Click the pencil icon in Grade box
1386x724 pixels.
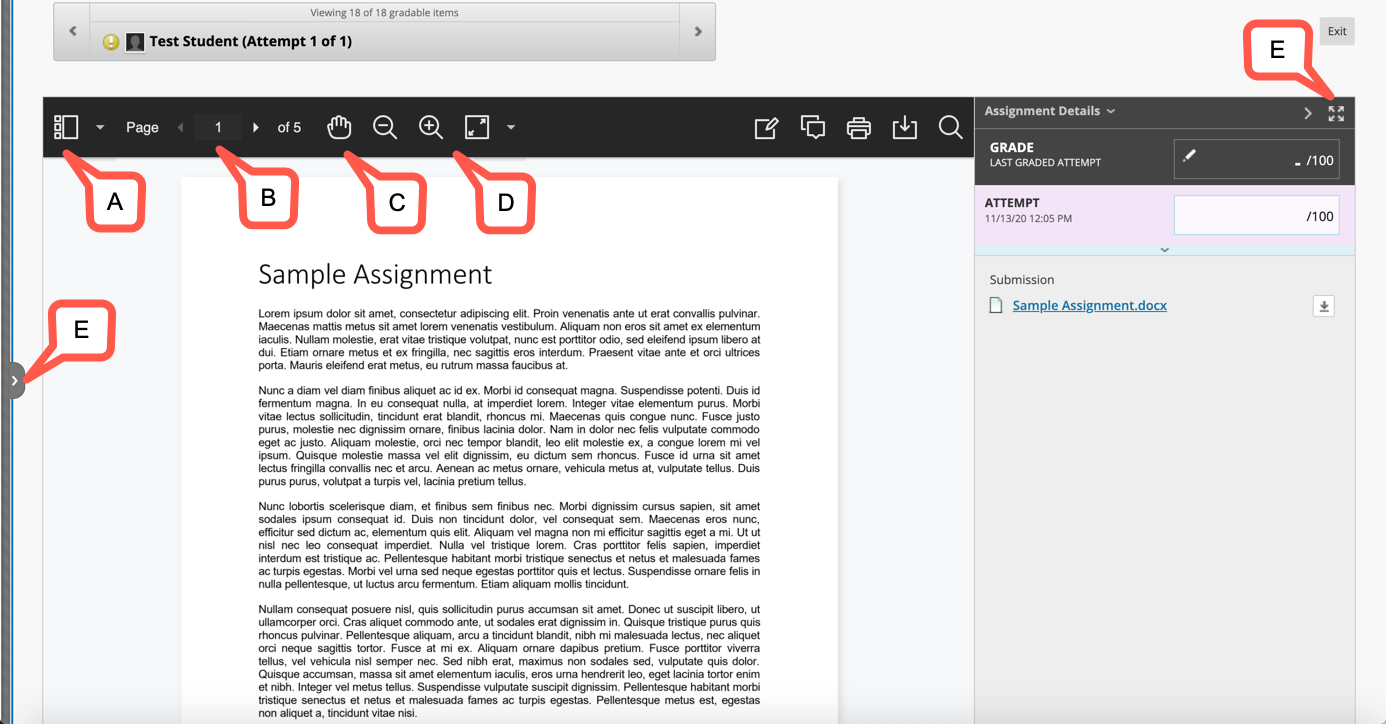tap(1189, 155)
